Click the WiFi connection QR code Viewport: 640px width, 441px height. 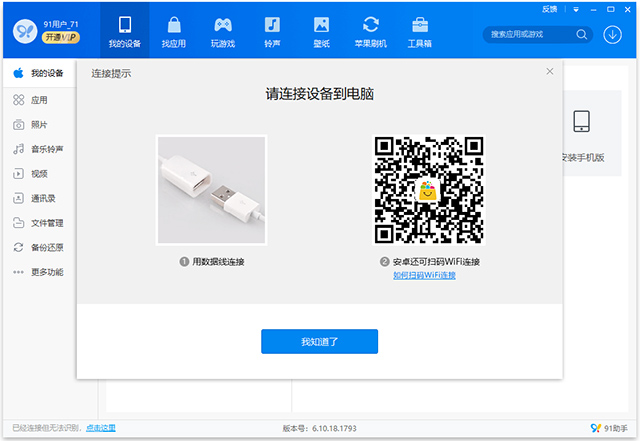(429, 190)
